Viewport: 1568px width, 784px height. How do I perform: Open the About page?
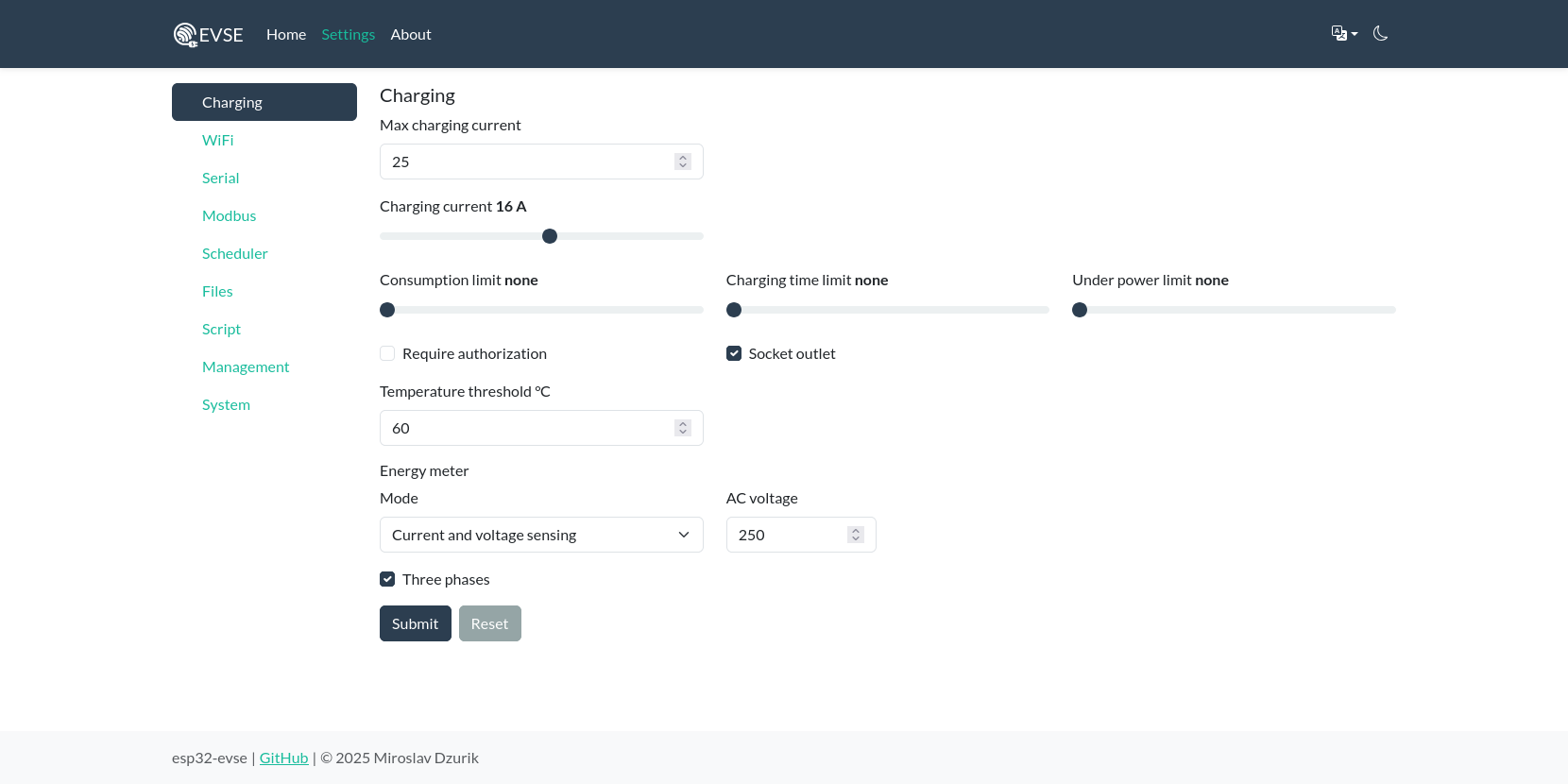pos(411,34)
